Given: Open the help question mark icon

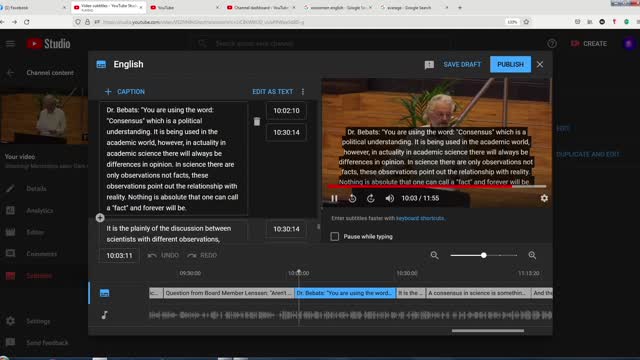Looking at the screenshot, I should 552,44.
